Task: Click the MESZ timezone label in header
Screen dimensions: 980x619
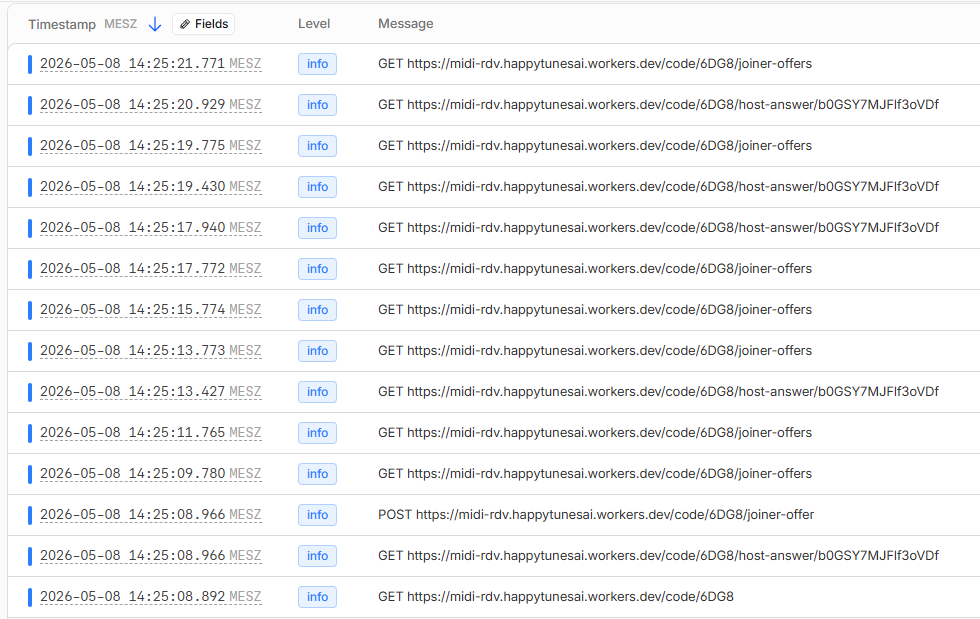Action: 121,24
